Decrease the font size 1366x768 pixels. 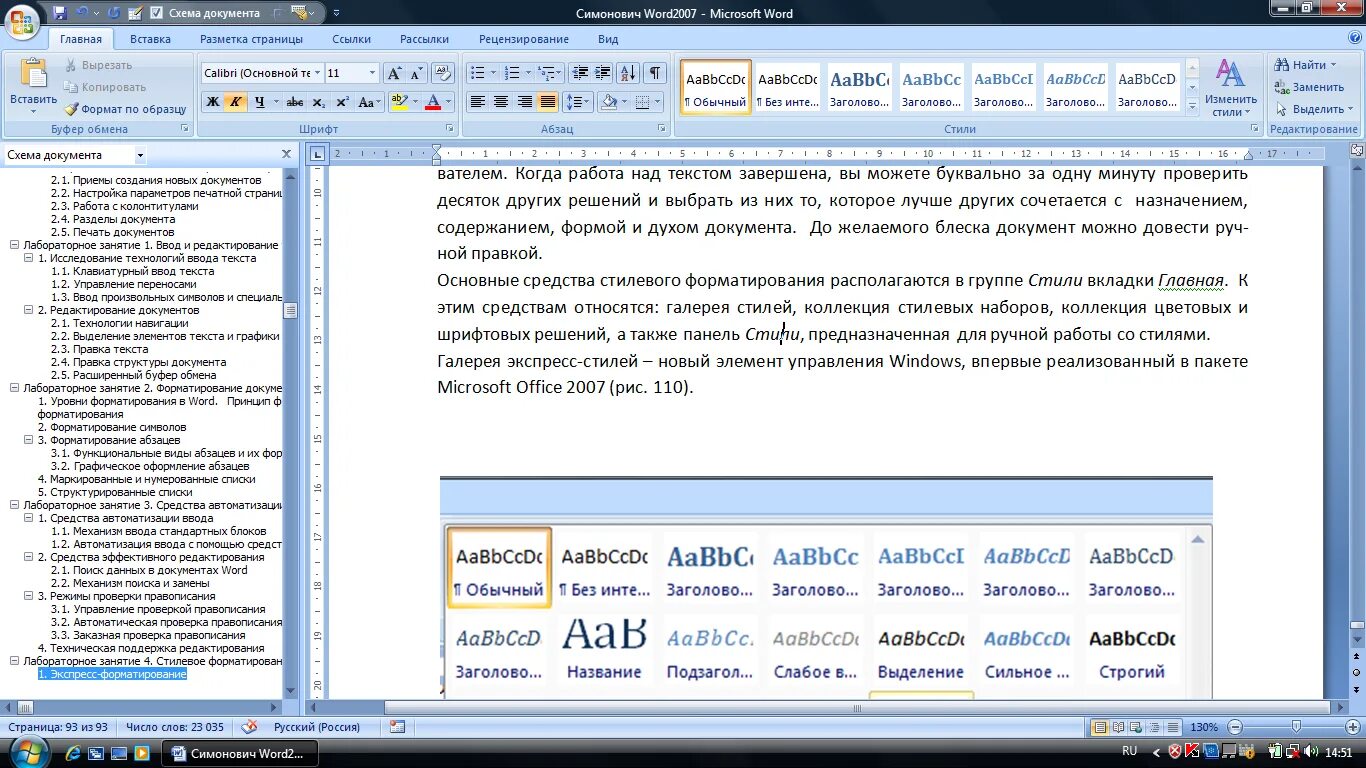(417, 73)
